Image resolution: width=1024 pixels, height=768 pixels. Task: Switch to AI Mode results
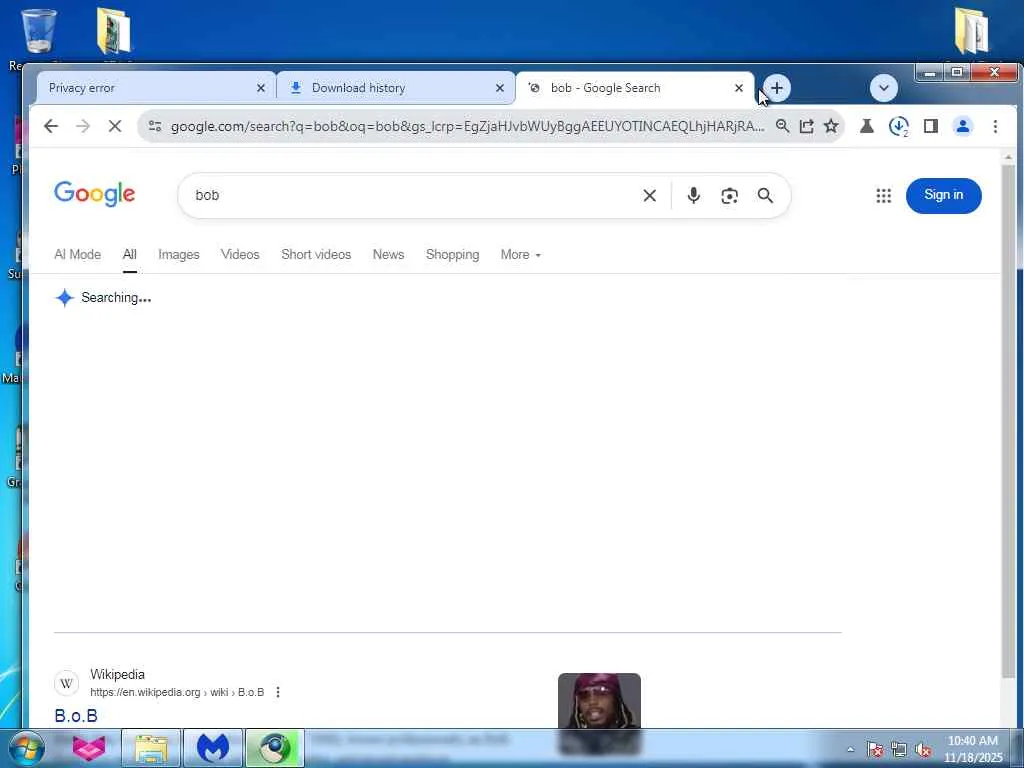[77, 255]
